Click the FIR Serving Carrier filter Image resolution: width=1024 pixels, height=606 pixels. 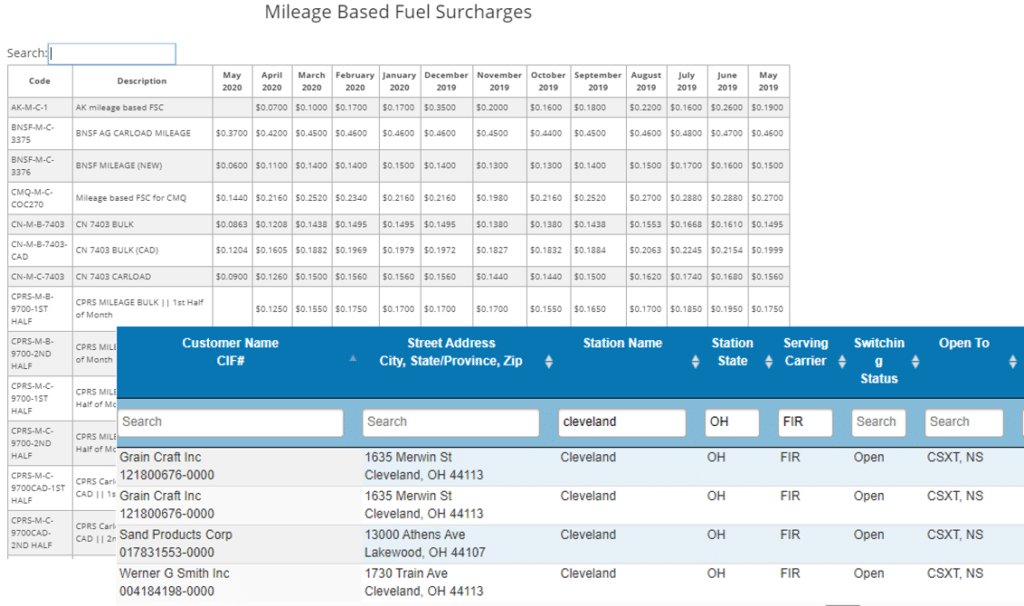click(x=805, y=422)
